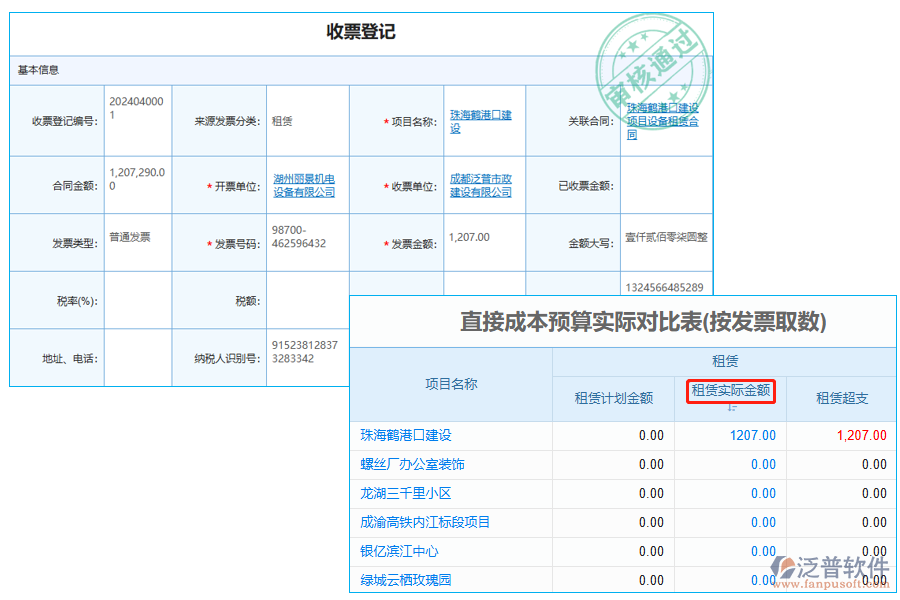Open the 绿城云栖玫瑰园 project link
Viewport: 900px width, 600px height.
tap(405, 580)
